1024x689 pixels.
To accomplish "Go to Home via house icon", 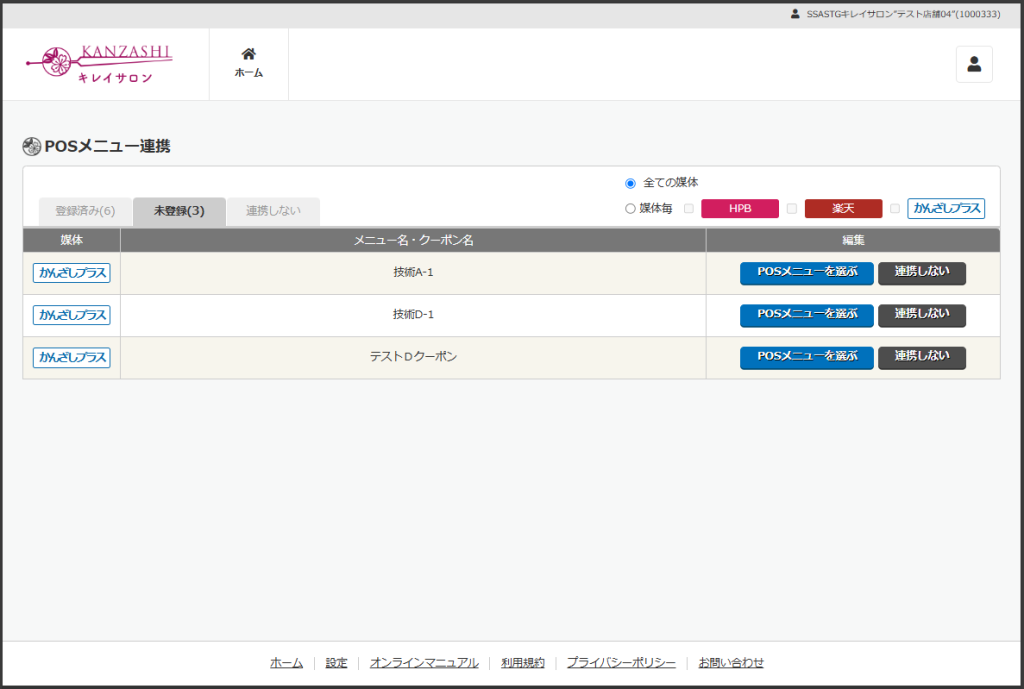I will coord(249,63).
